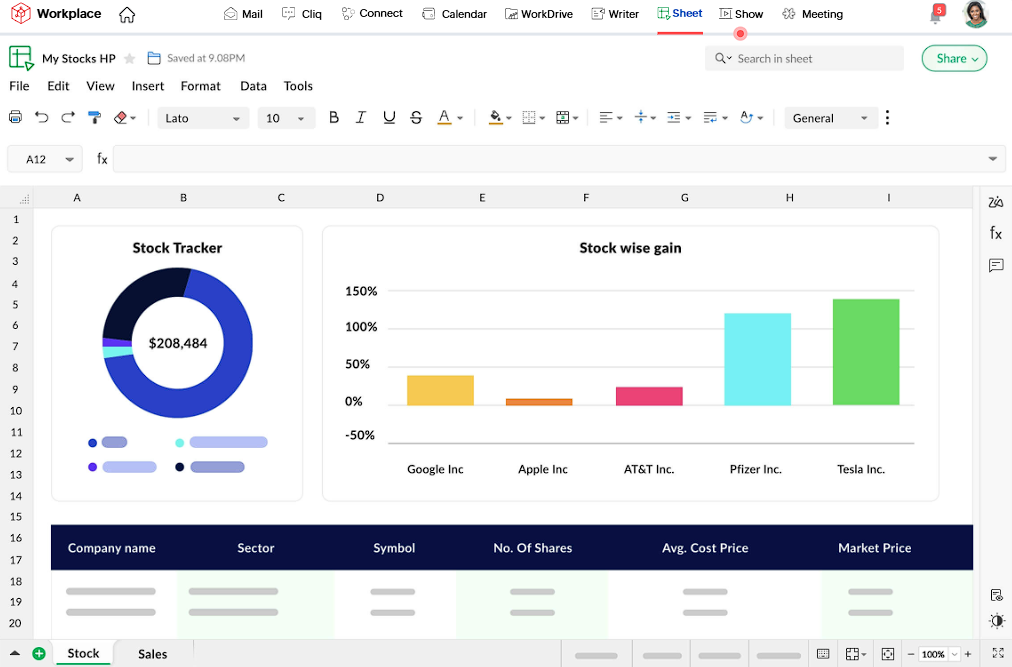This screenshot has width=1012, height=667.
Task: Toggle strikethrough formatting
Action: pyautogui.click(x=416, y=117)
